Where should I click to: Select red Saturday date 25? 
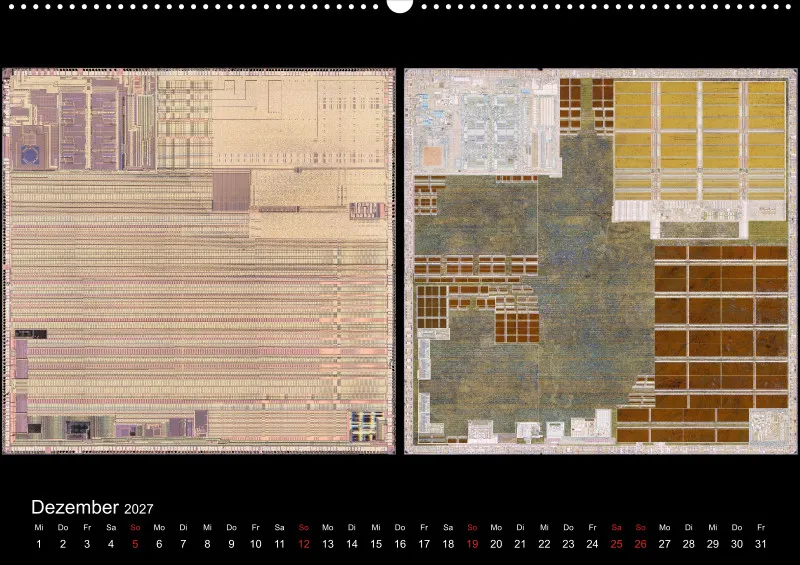[x=616, y=544]
